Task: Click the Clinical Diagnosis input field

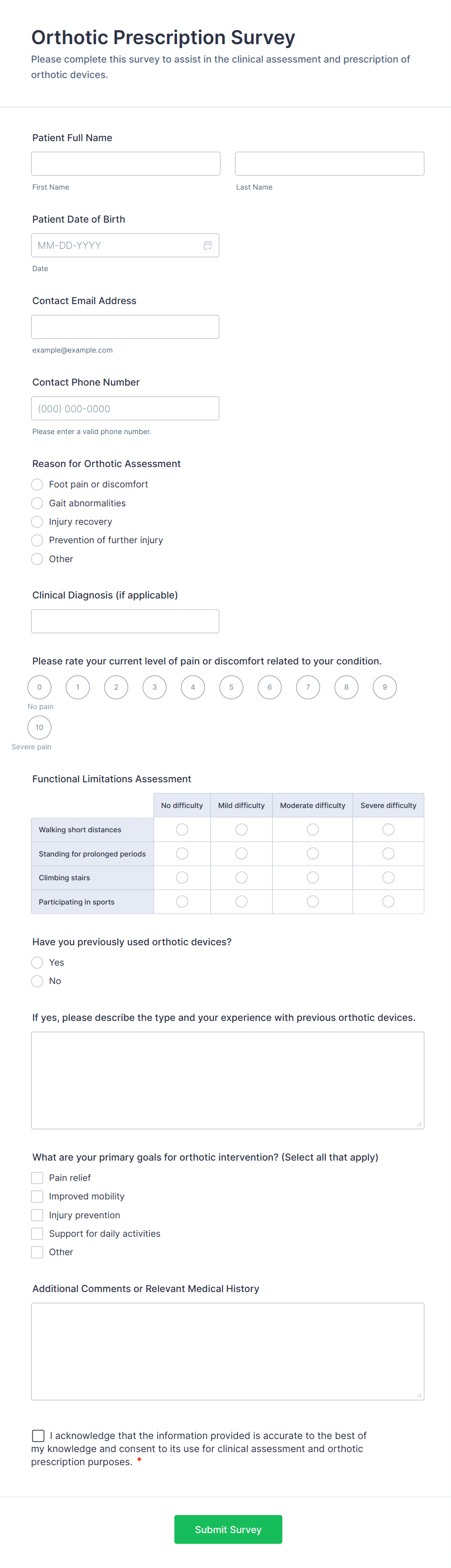Action: click(125, 621)
